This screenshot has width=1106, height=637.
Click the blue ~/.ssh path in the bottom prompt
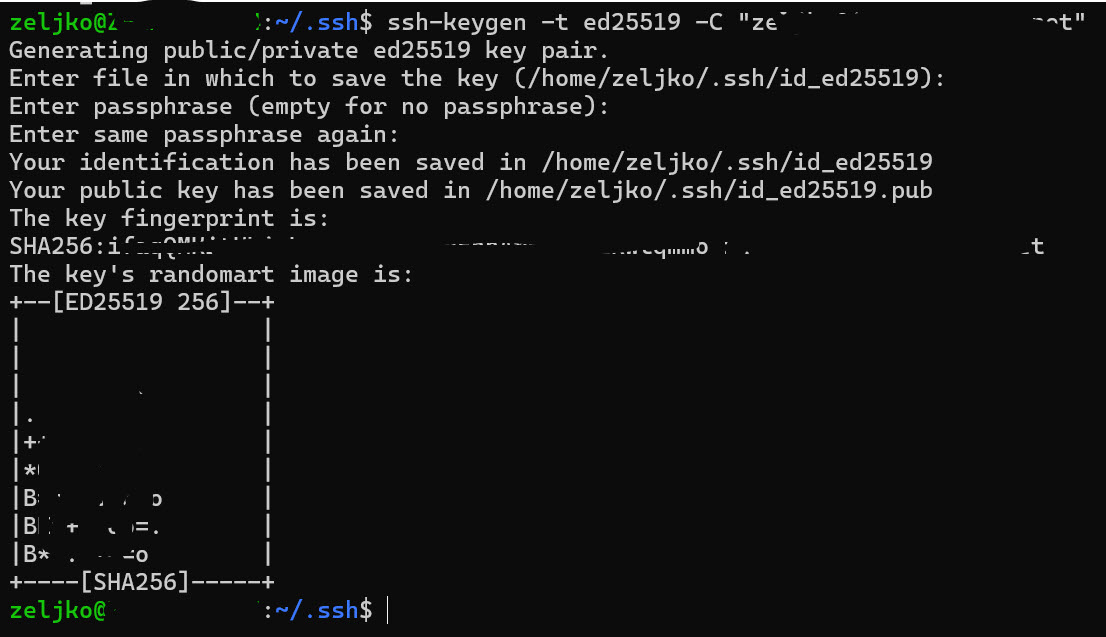tap(316, 610)
